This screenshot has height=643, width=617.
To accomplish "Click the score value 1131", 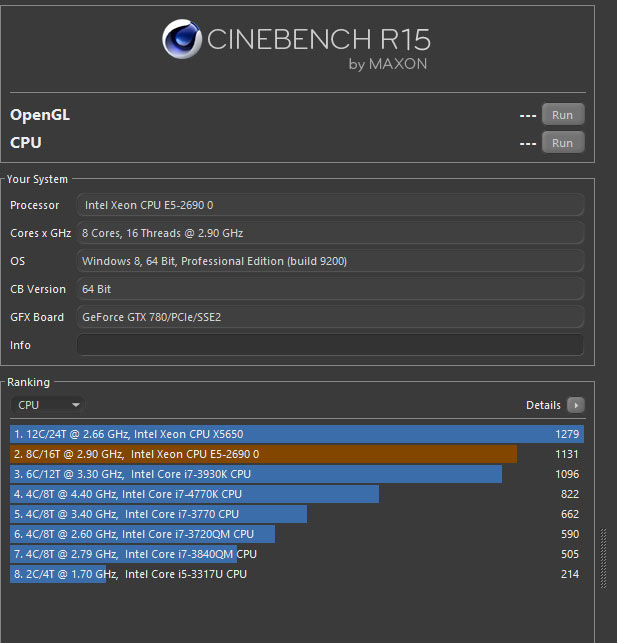I will (x=567, y=454).
